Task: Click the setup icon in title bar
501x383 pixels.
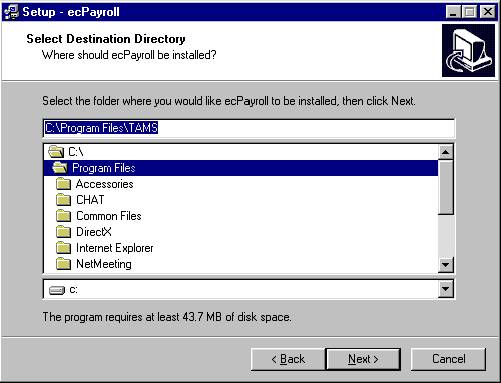Action: [11, 12]
